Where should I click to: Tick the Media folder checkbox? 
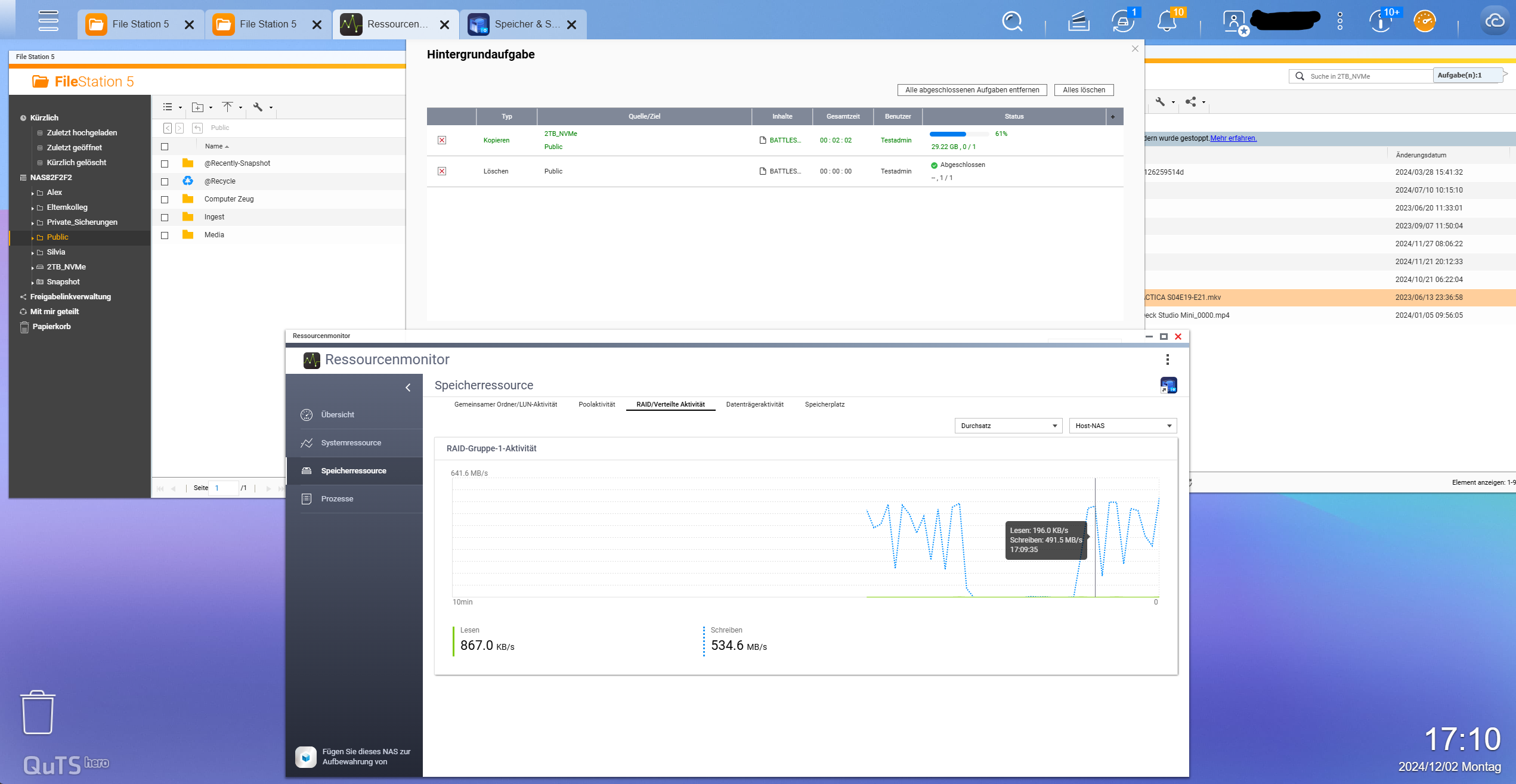coord(165,235)
